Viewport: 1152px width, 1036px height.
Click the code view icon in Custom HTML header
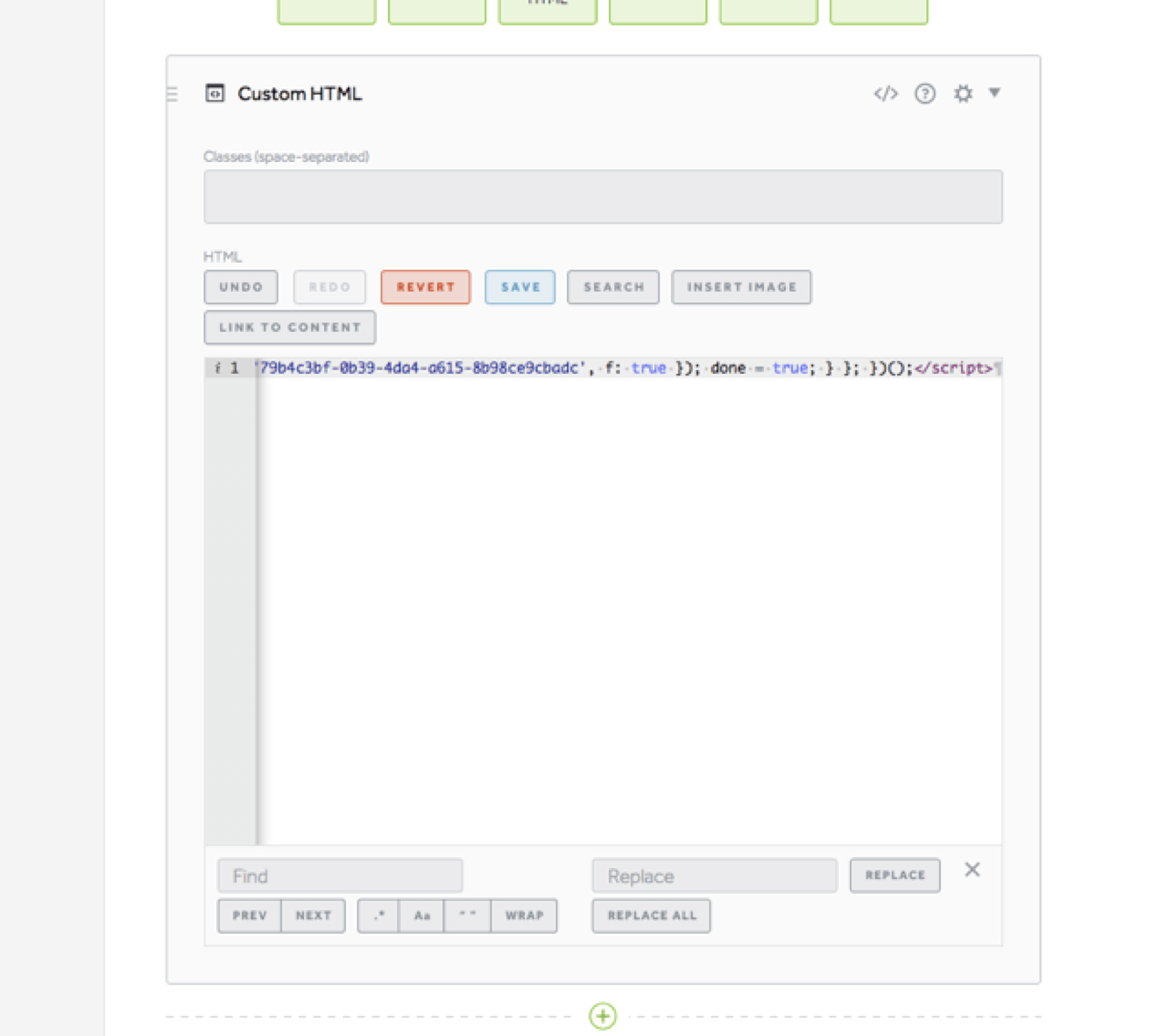point(885,94)
